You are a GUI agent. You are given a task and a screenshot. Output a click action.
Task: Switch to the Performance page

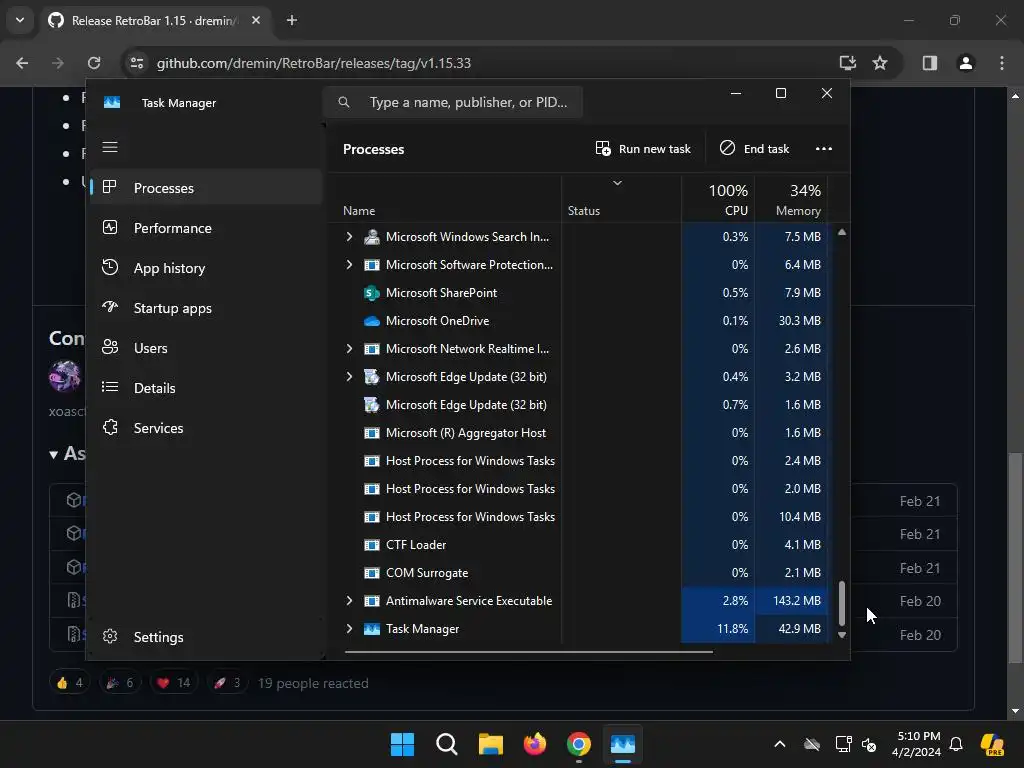point(206,228)
